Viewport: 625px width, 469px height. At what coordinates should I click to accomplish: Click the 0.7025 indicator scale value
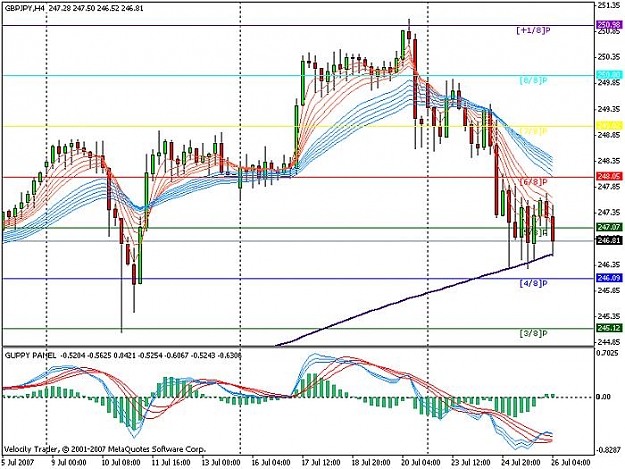pyautogui.click(x=609, y=353)
